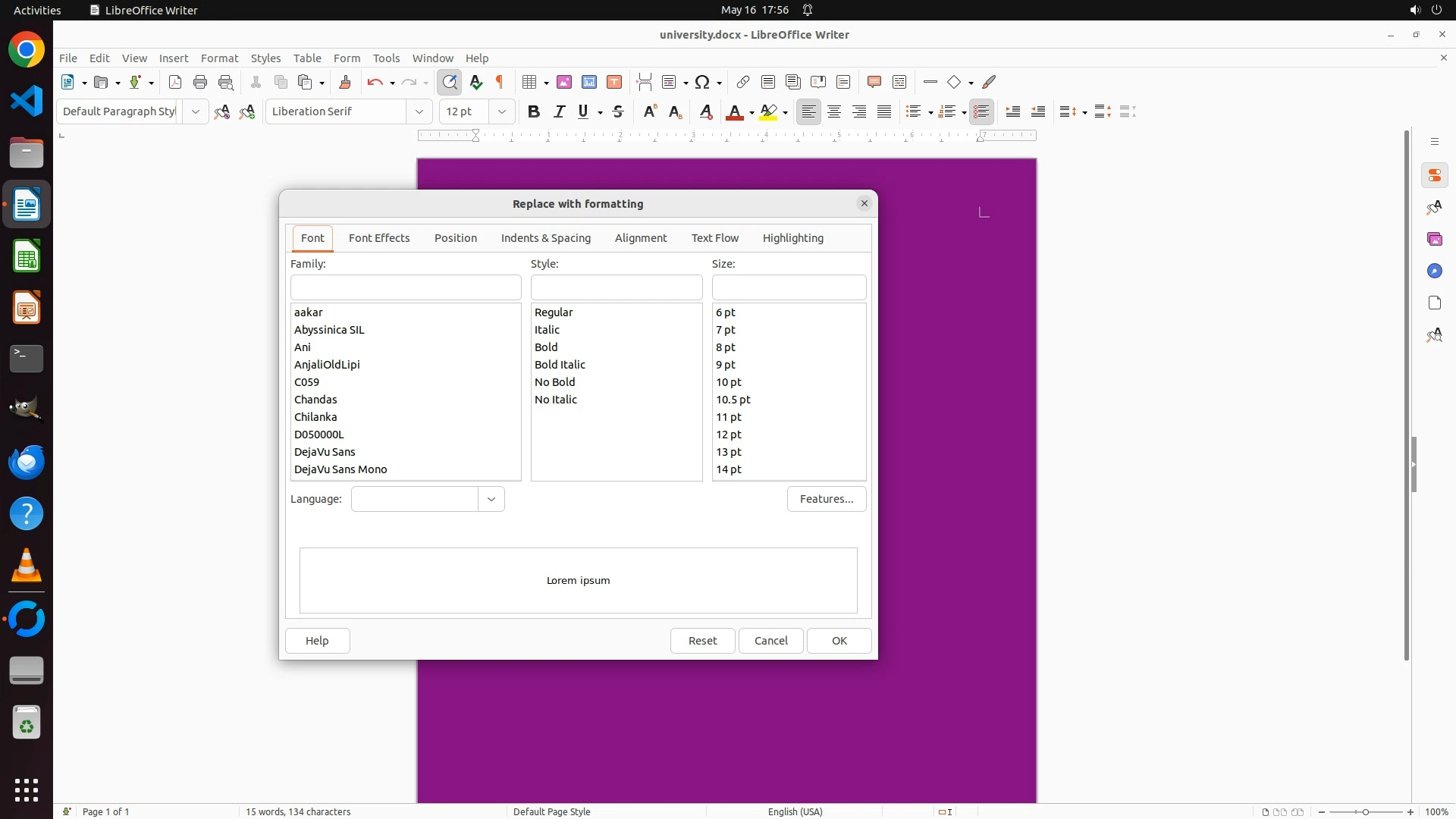The image size is (1456, 819).
Task: Click the zoom slider in status bar
Action: click(x=1365, y=811)
